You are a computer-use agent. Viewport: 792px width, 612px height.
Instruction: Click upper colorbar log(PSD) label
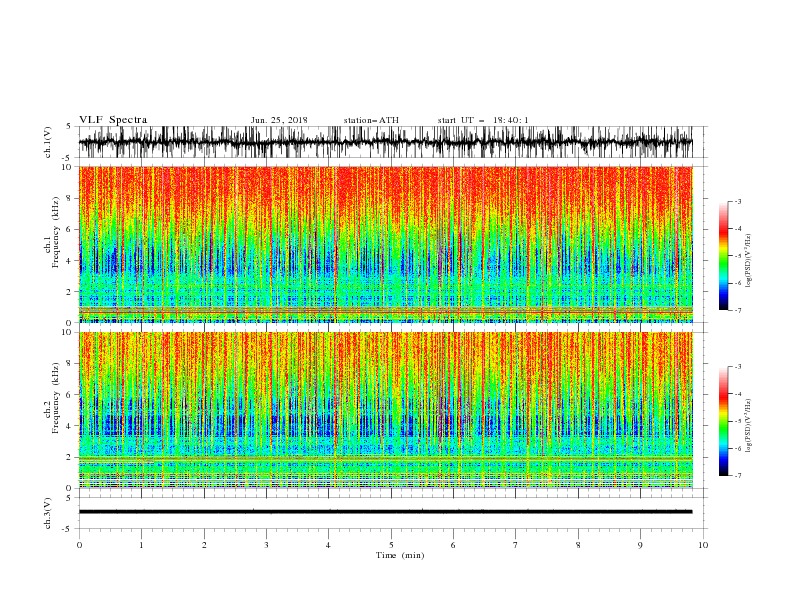click(748, 261)
